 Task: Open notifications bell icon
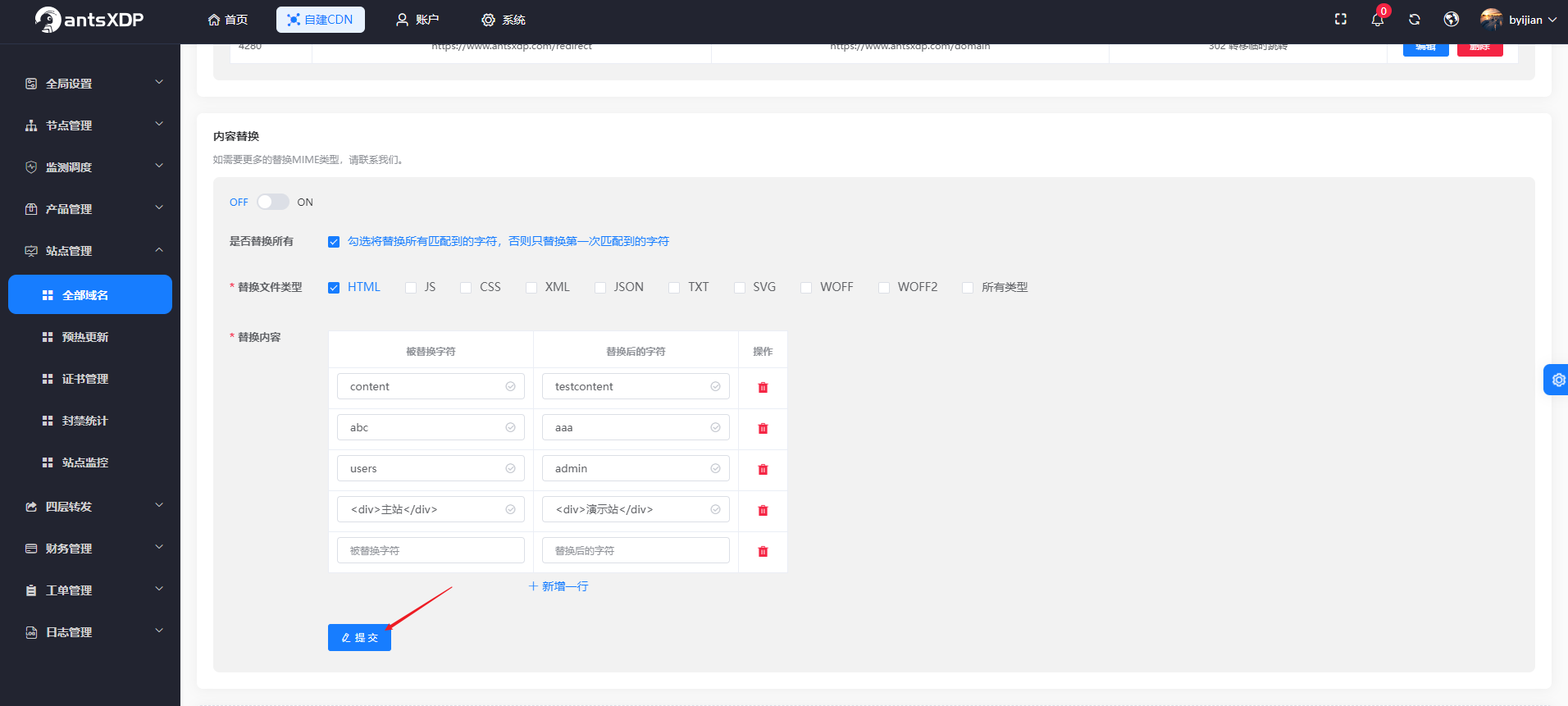point(1378,20)
